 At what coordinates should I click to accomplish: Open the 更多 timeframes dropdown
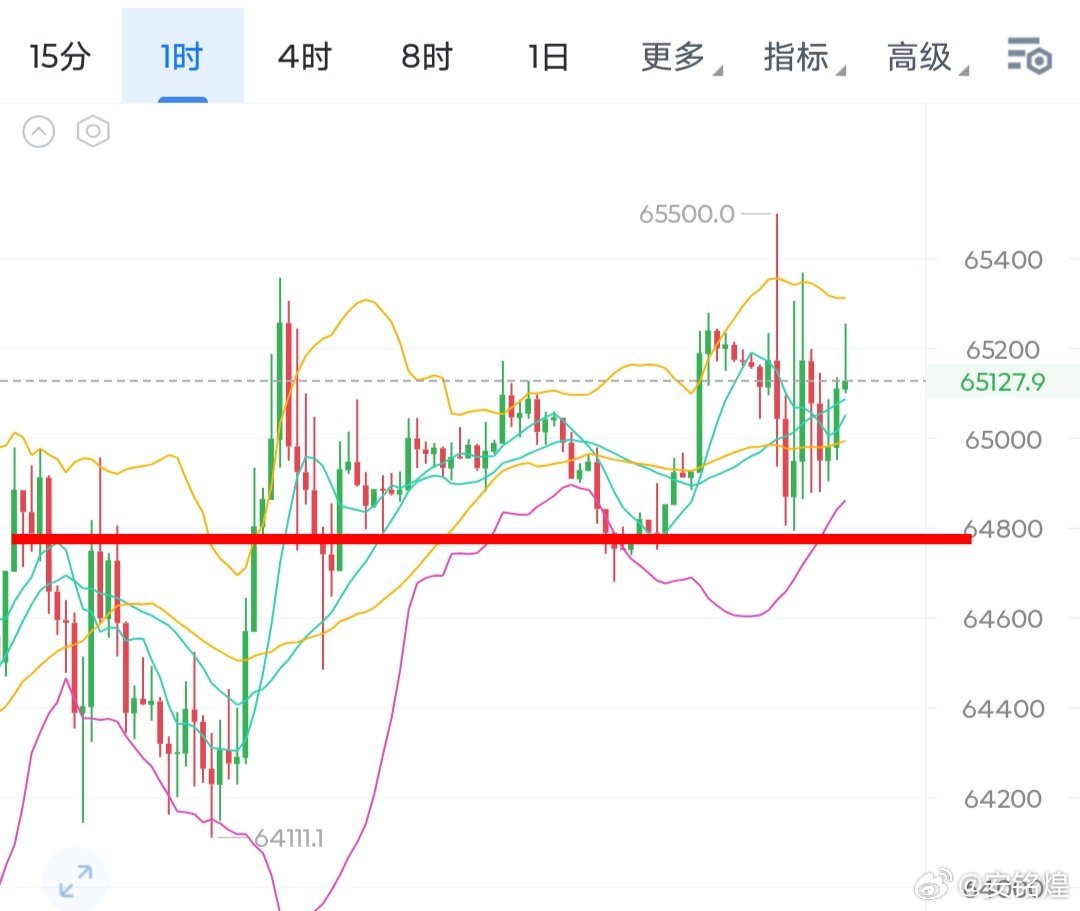[x=681, y=56]
